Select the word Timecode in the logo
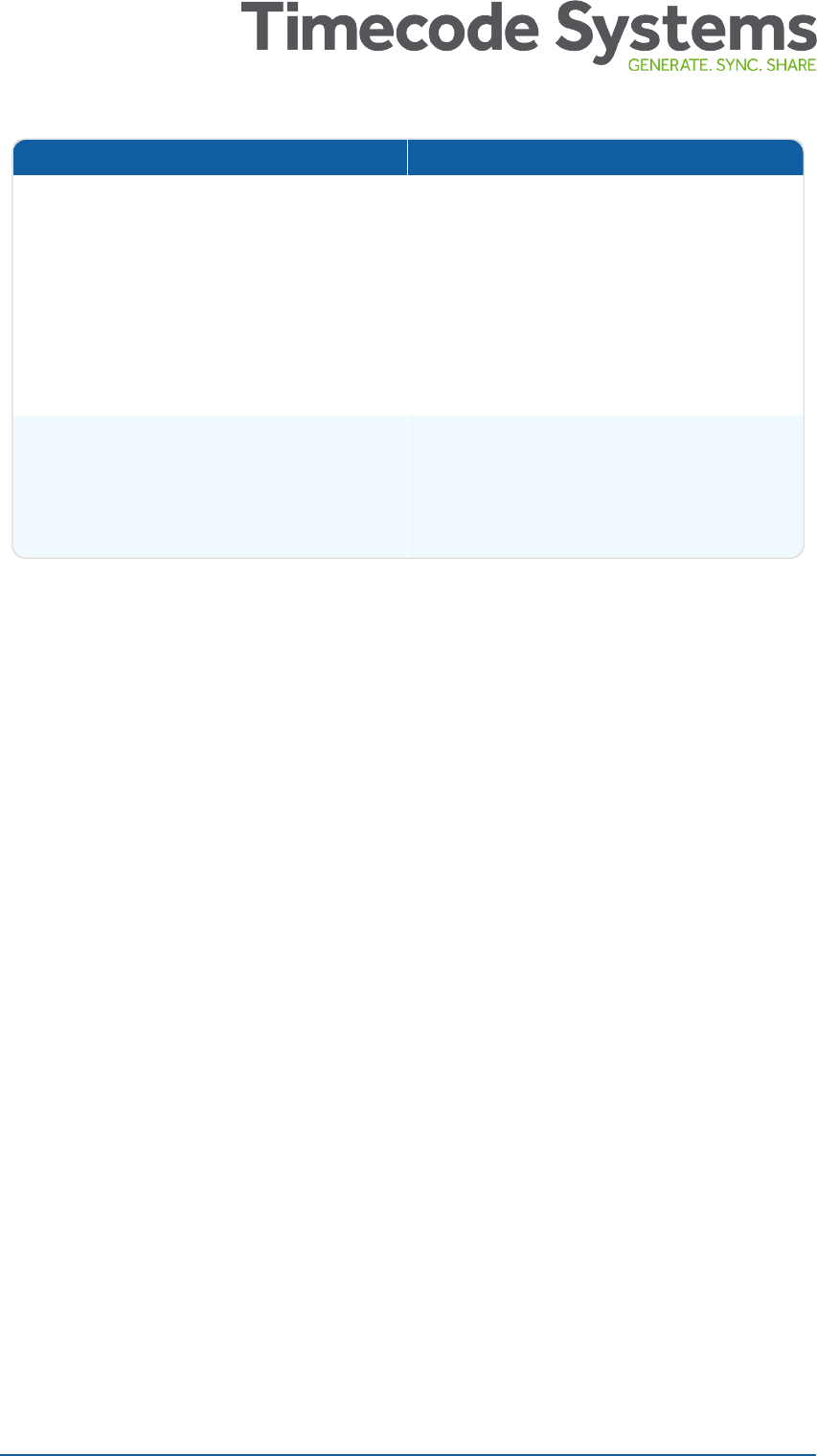 point(376,29)
